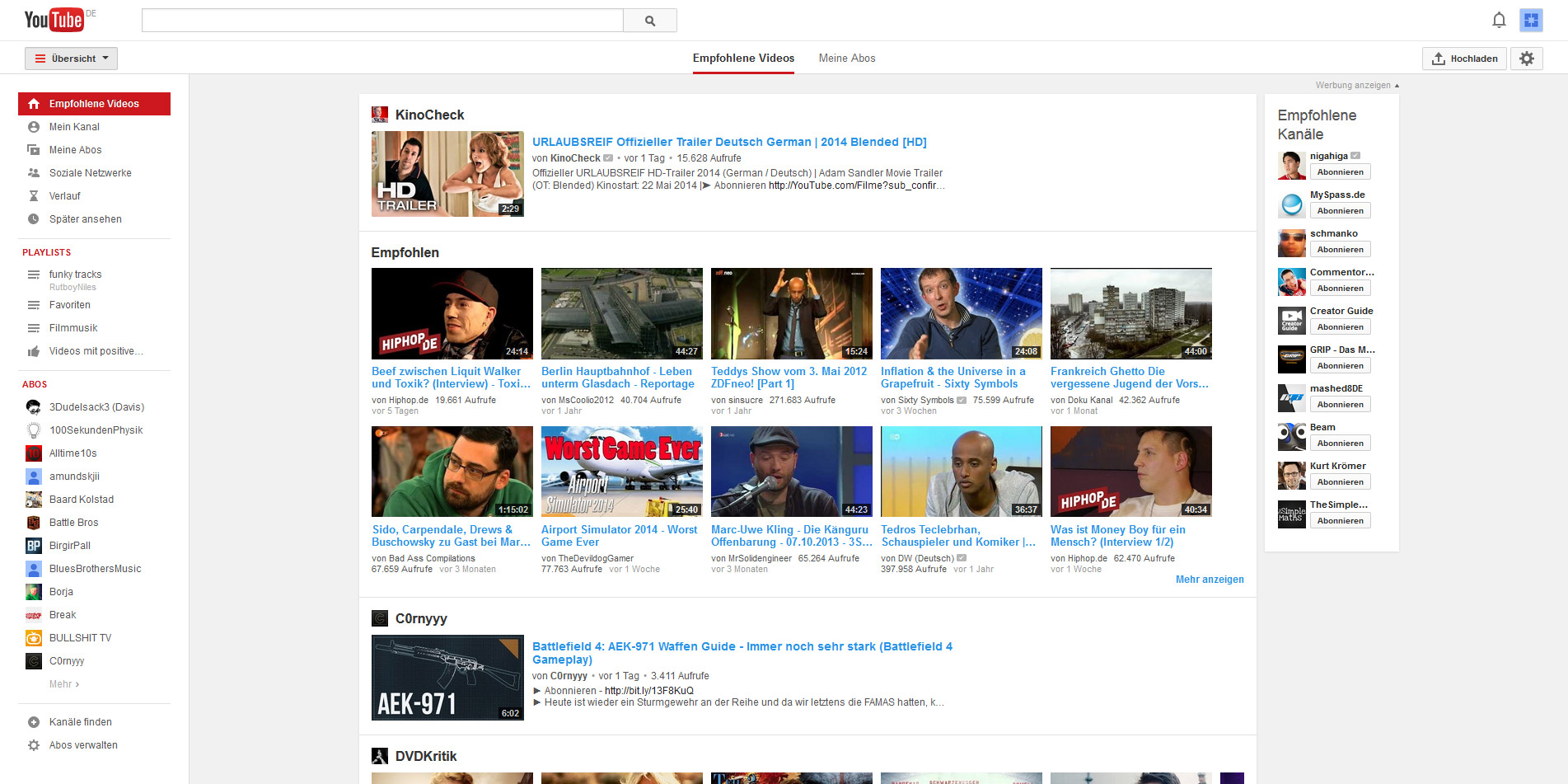
Task: Switch to the Meine Abos tab
Action: tap(846, 59)
